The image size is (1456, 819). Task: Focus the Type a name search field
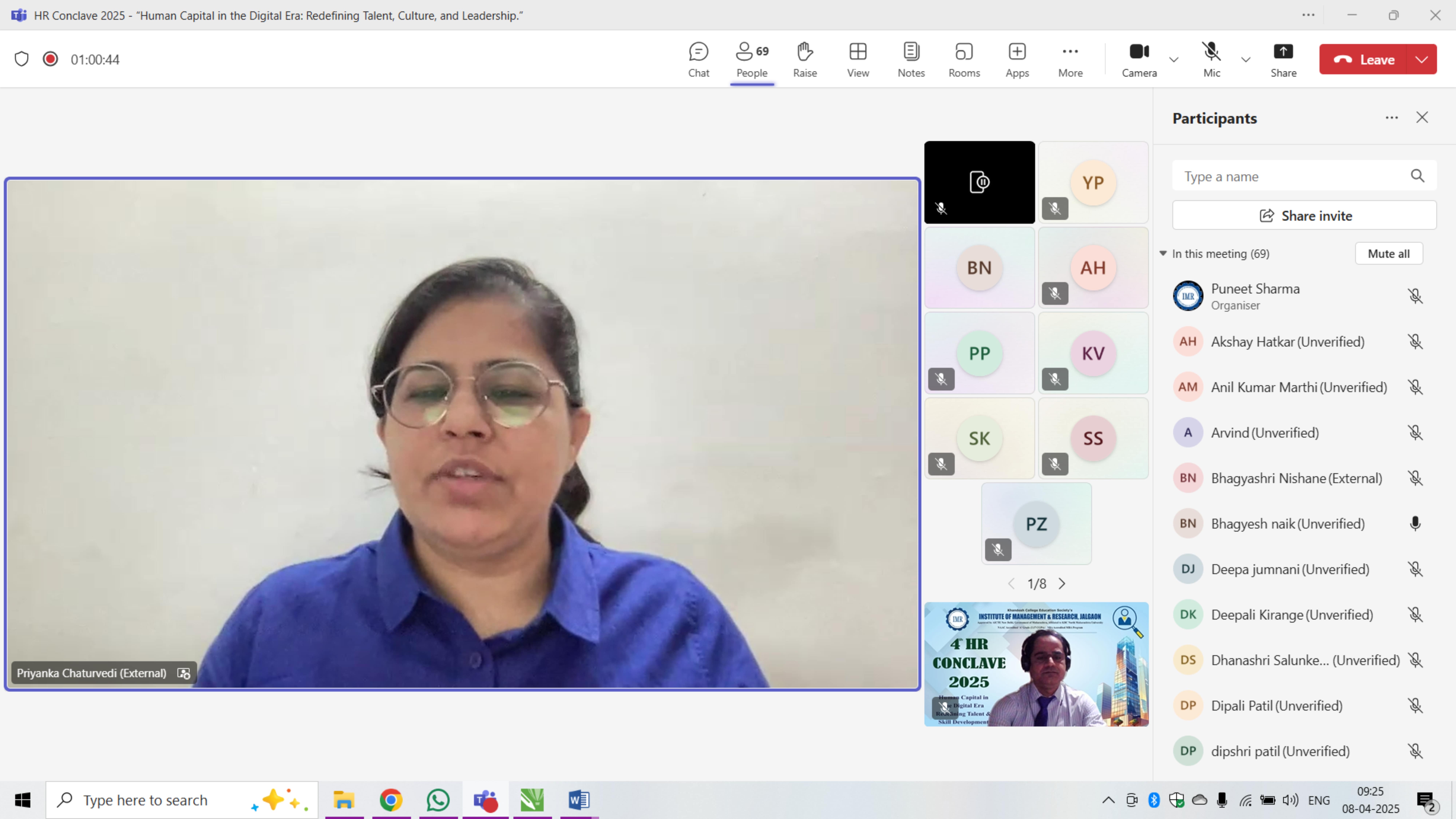(x=1294, y=176)
